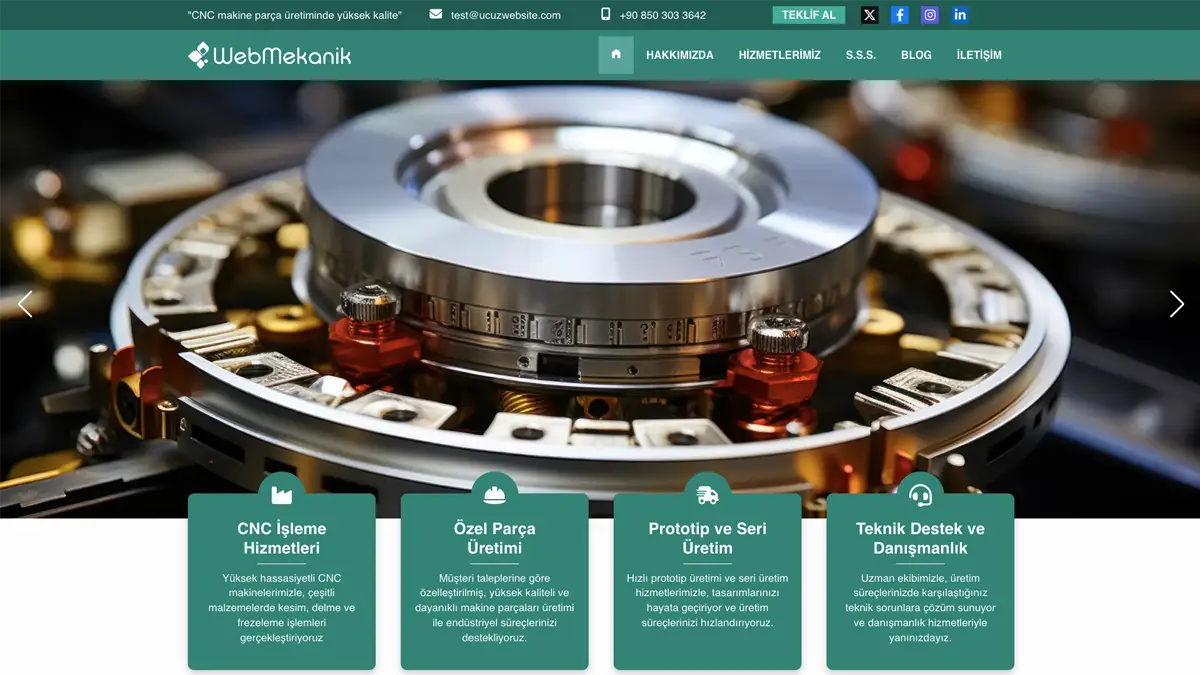Open the X (Twitter) social icon
Screen dimensions: 1200x675
[x=870, y=15]
